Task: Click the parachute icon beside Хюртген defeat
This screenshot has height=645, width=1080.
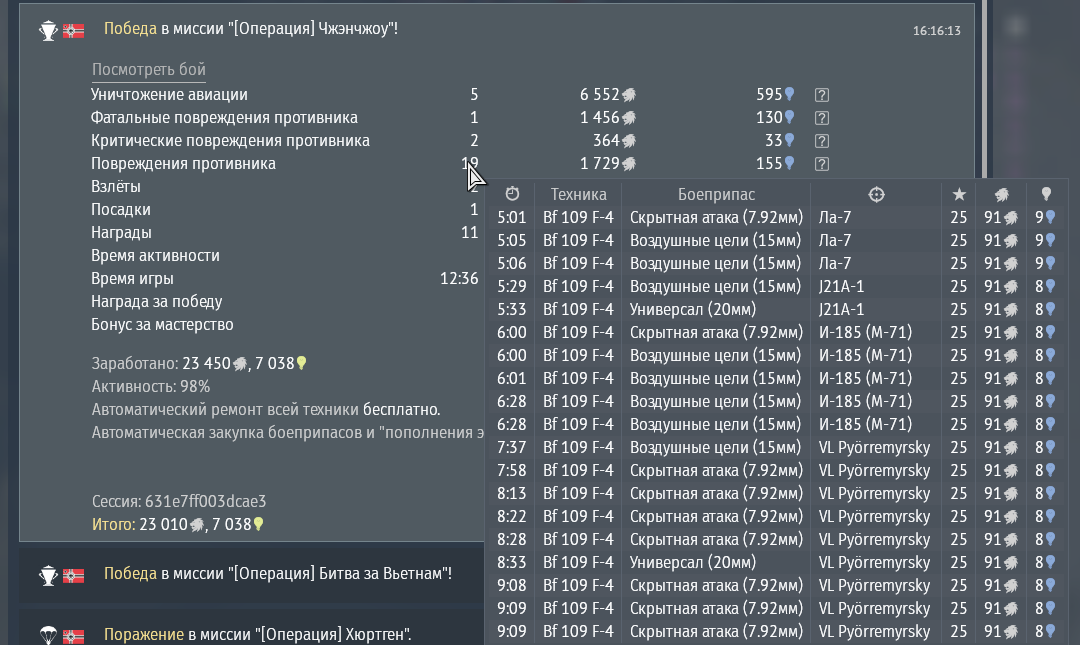Action: pos(48,634)
